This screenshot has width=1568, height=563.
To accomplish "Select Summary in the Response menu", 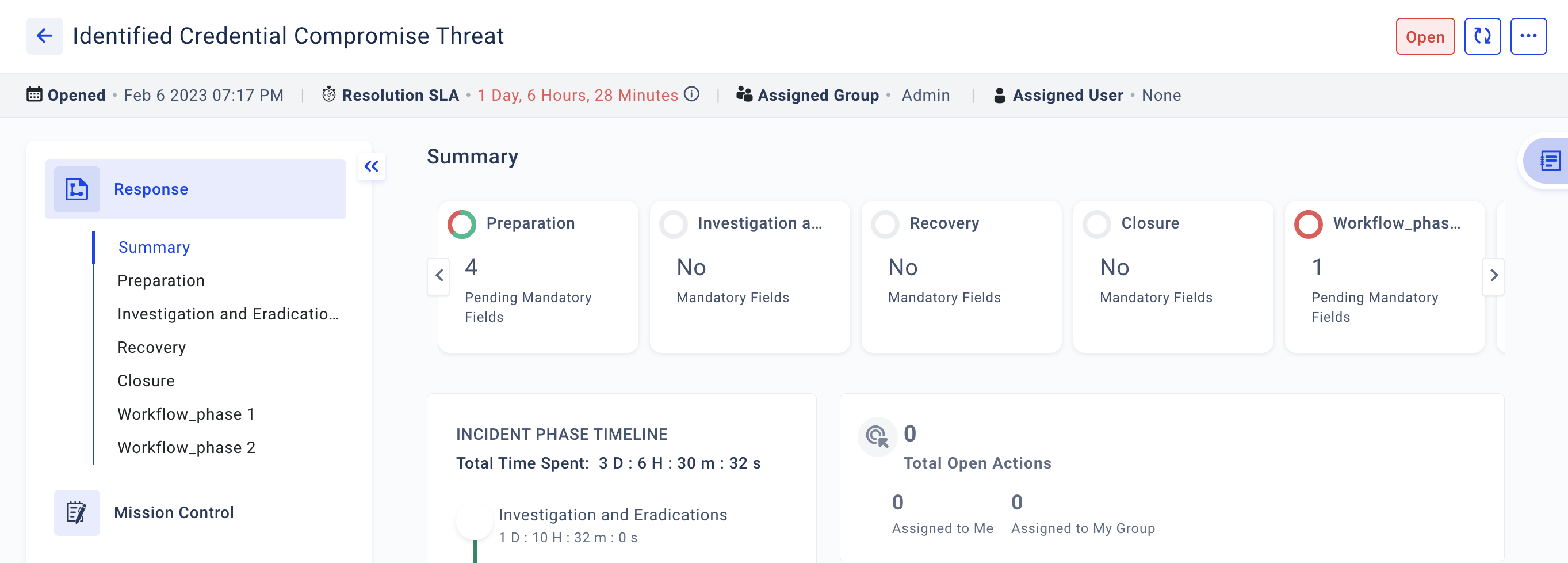I will (x=154, y=248).
